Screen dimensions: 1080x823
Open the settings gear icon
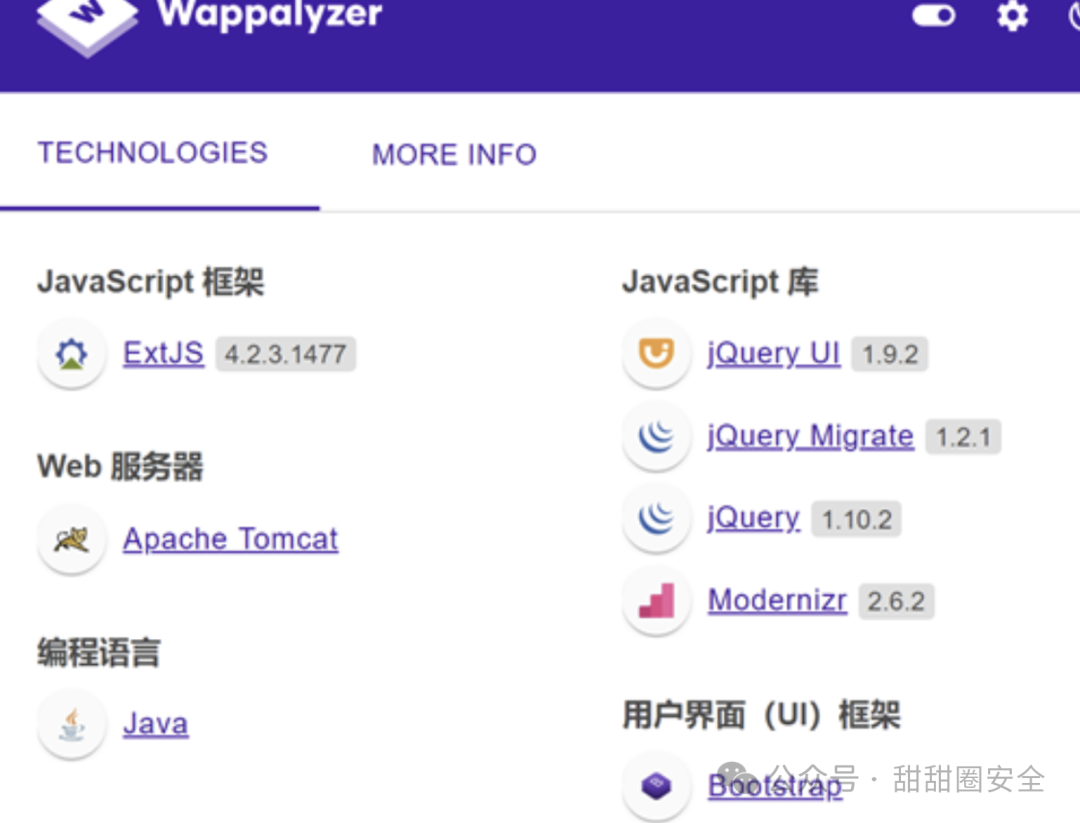tap(1012, 15)
